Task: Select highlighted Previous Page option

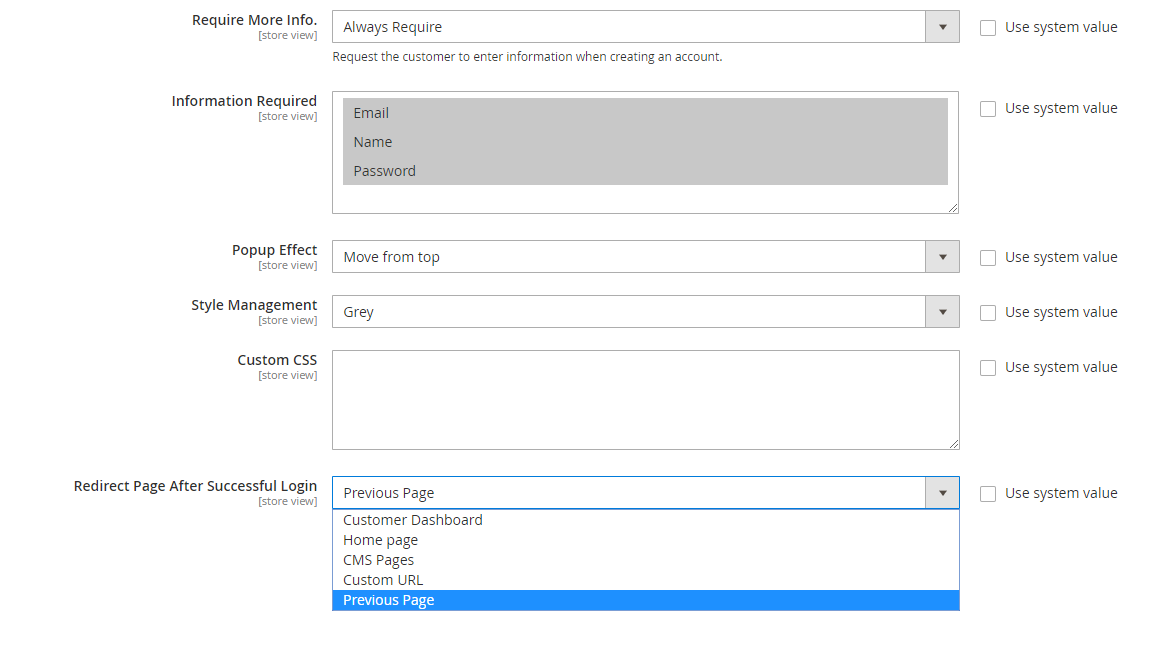Action: (389, 600)
